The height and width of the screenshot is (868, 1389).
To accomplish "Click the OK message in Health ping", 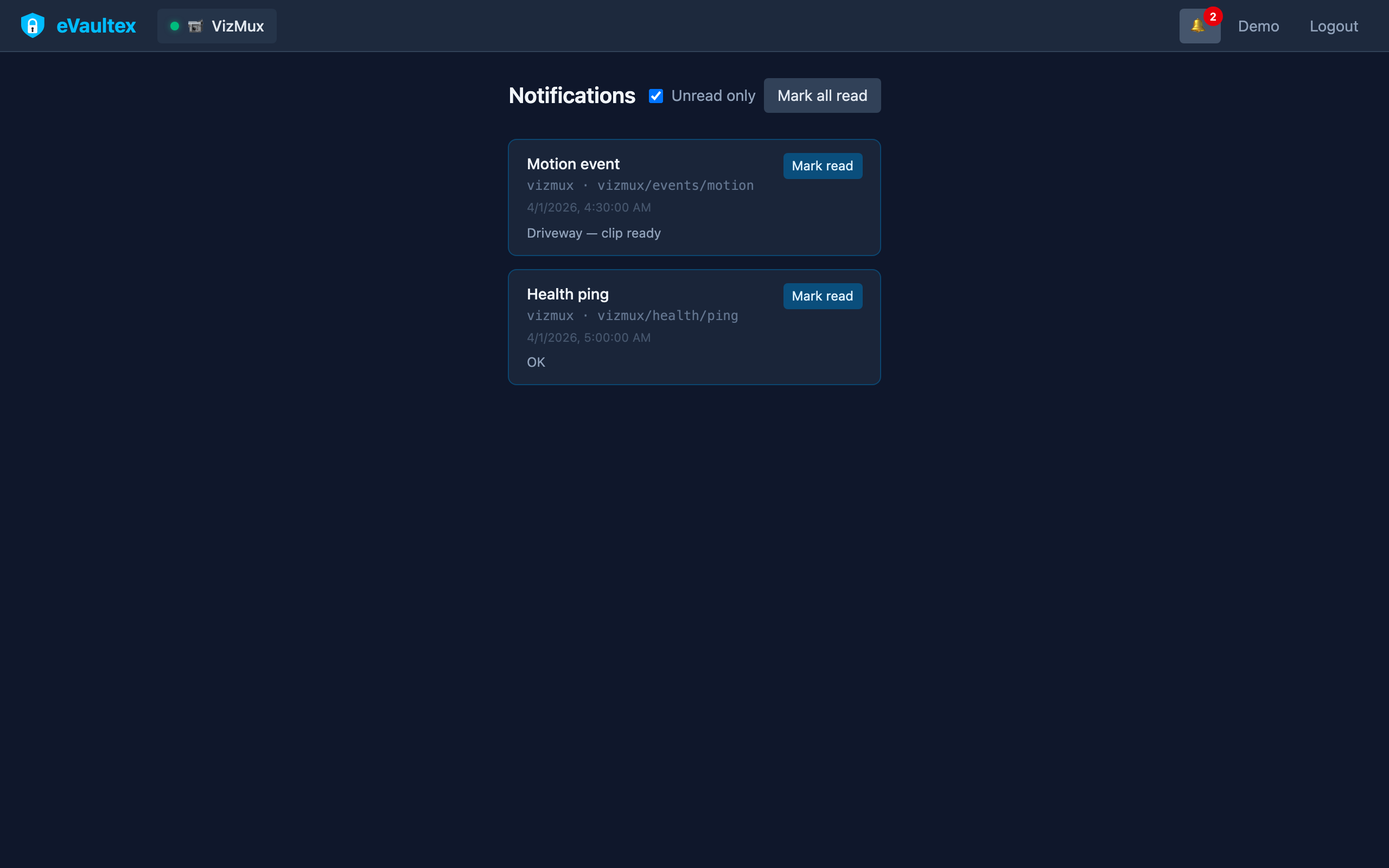I will point(536,362).
